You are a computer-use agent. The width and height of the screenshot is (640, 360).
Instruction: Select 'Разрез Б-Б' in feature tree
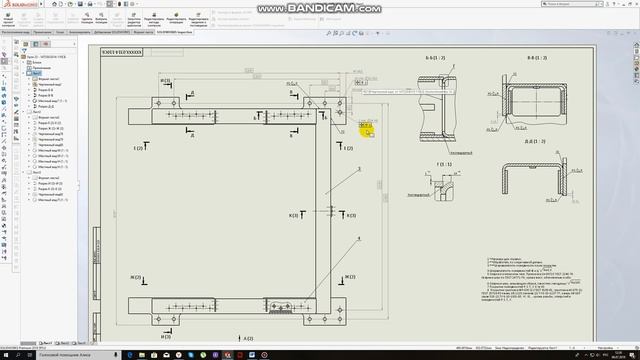pyautogui.click(x=45, y=90)
